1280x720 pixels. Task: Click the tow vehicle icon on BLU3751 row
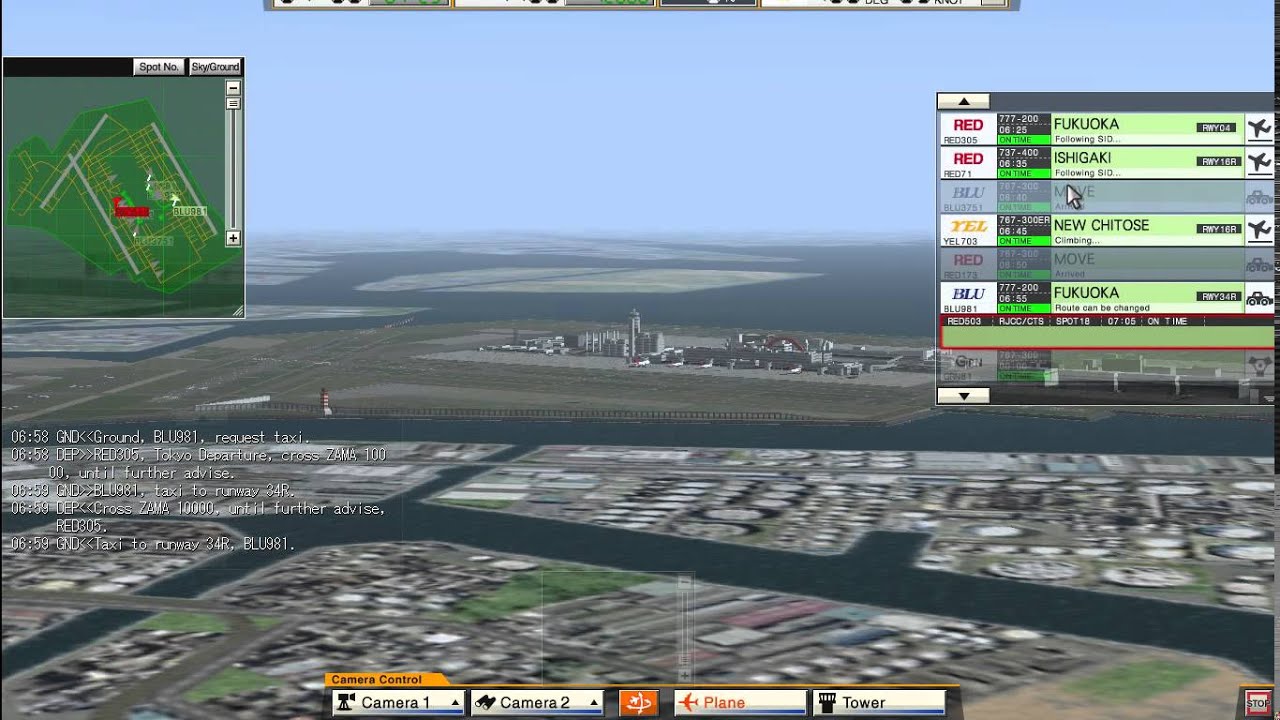click(x=1259, y=197)
